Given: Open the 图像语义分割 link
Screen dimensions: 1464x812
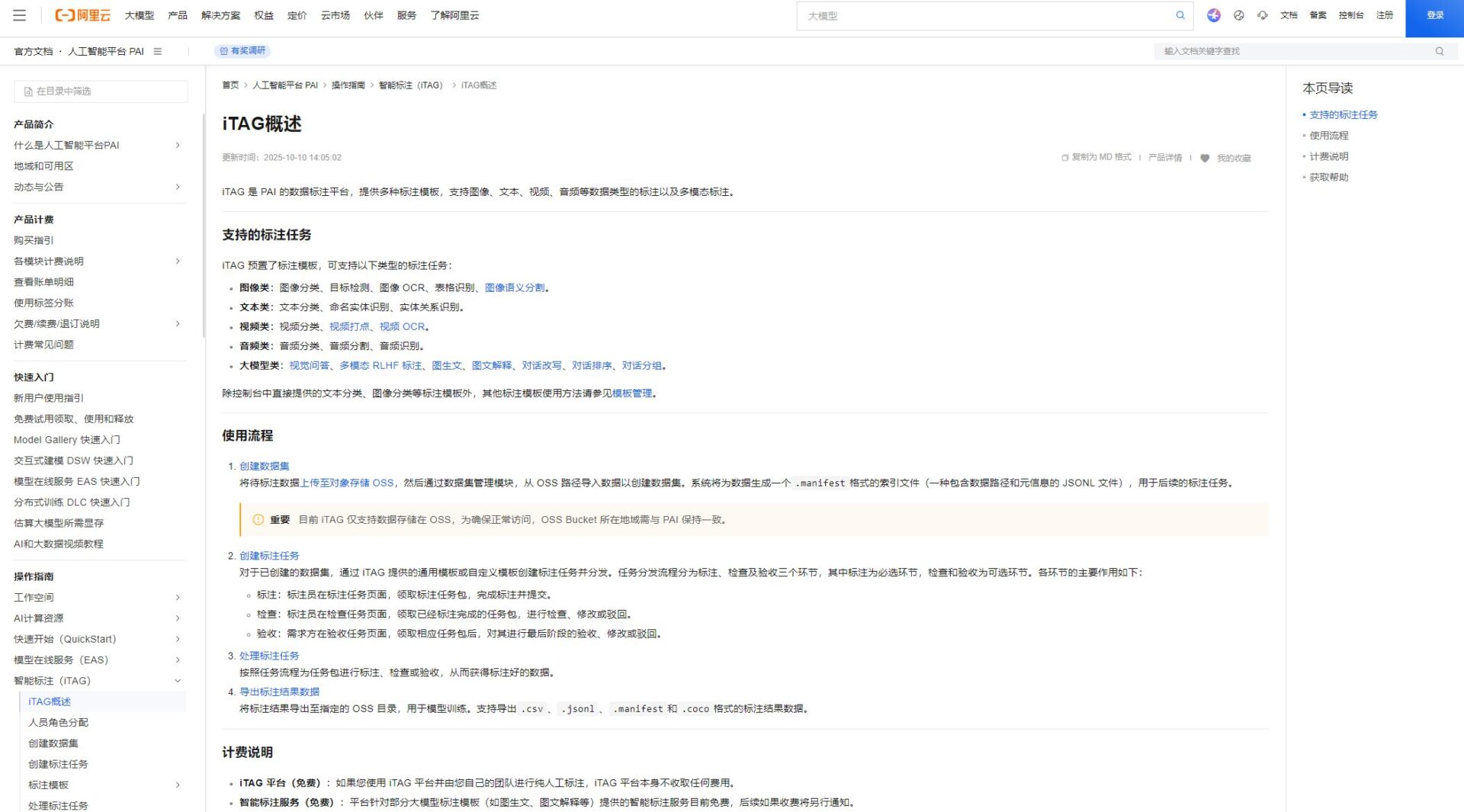Looking at the screenshot, I should coord(515,287).
